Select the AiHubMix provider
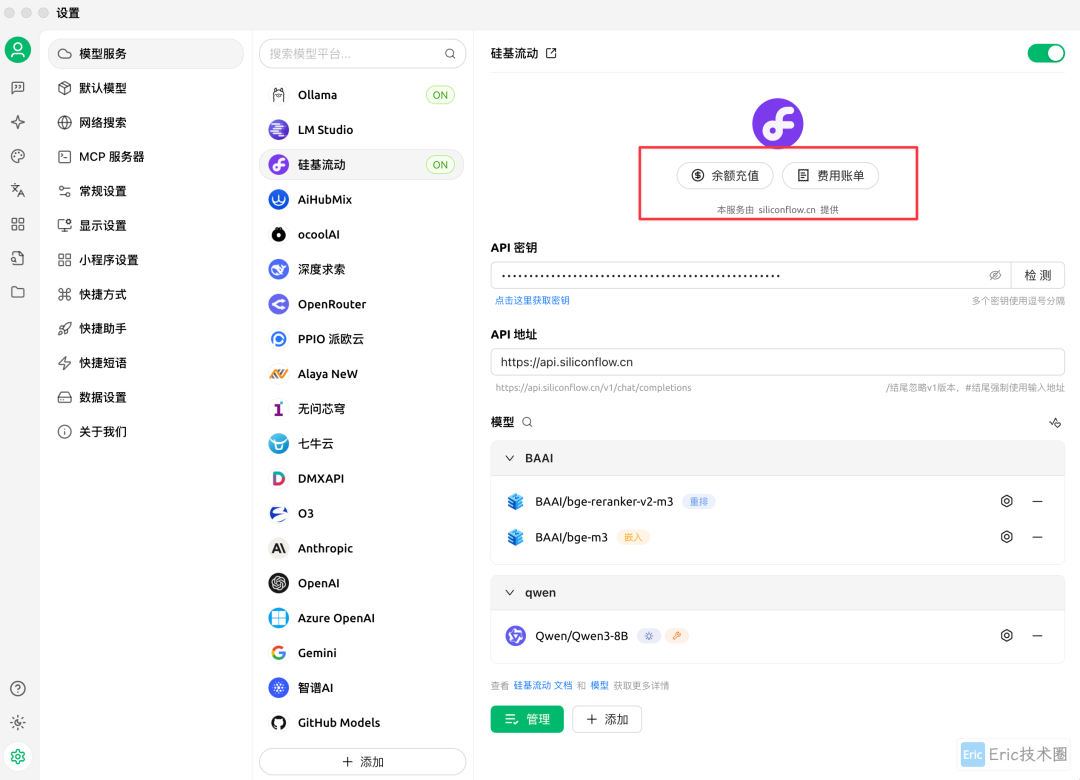The height and width of the screenshot is (780, 1080). (362, 200)
